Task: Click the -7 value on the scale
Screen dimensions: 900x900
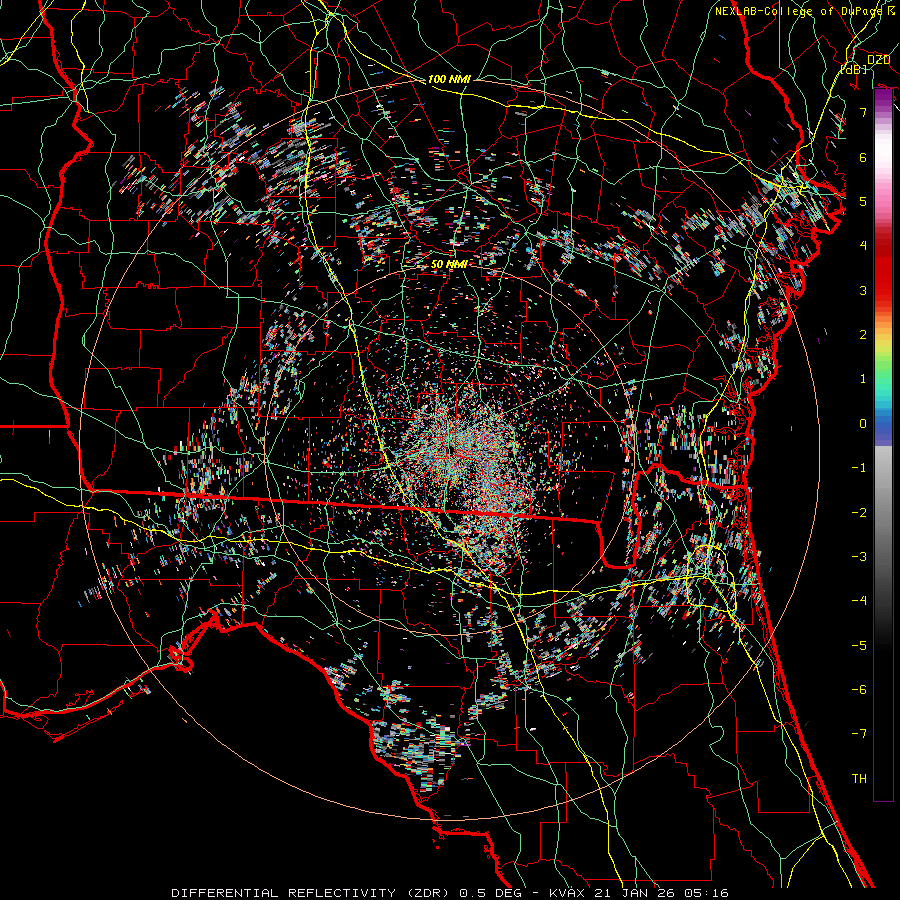Action: click(859, 734)
